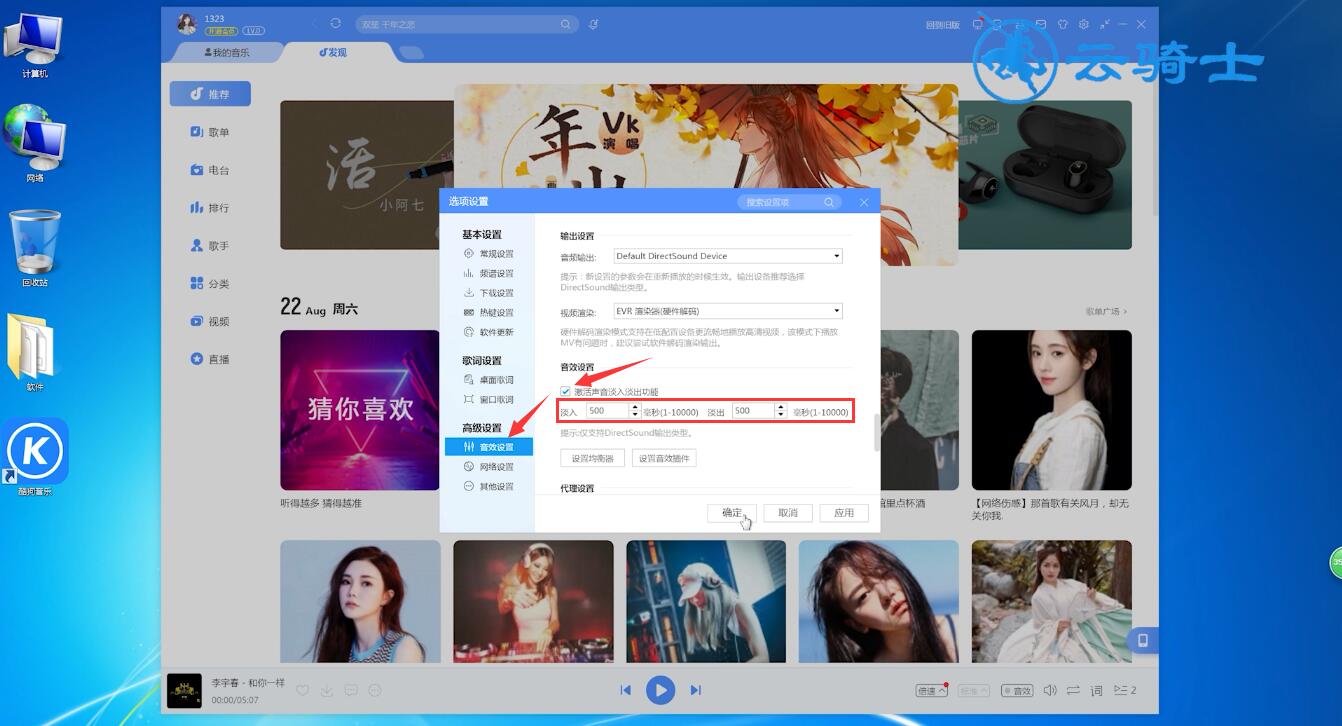Click the refresh icon in title bar
1342x726 pixels.
click(x=335, y=23)
